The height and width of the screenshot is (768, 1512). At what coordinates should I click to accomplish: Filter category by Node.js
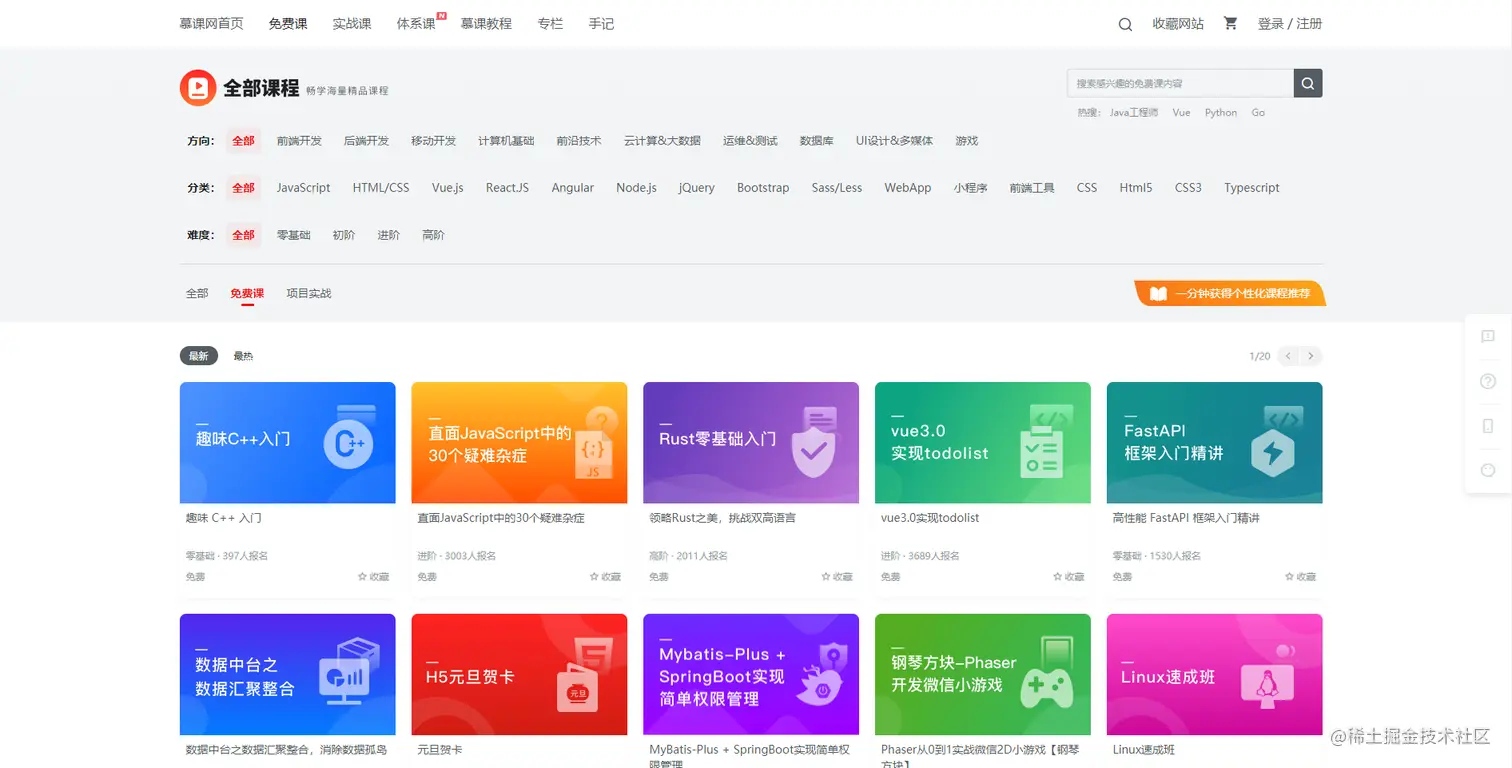(637, 188)
